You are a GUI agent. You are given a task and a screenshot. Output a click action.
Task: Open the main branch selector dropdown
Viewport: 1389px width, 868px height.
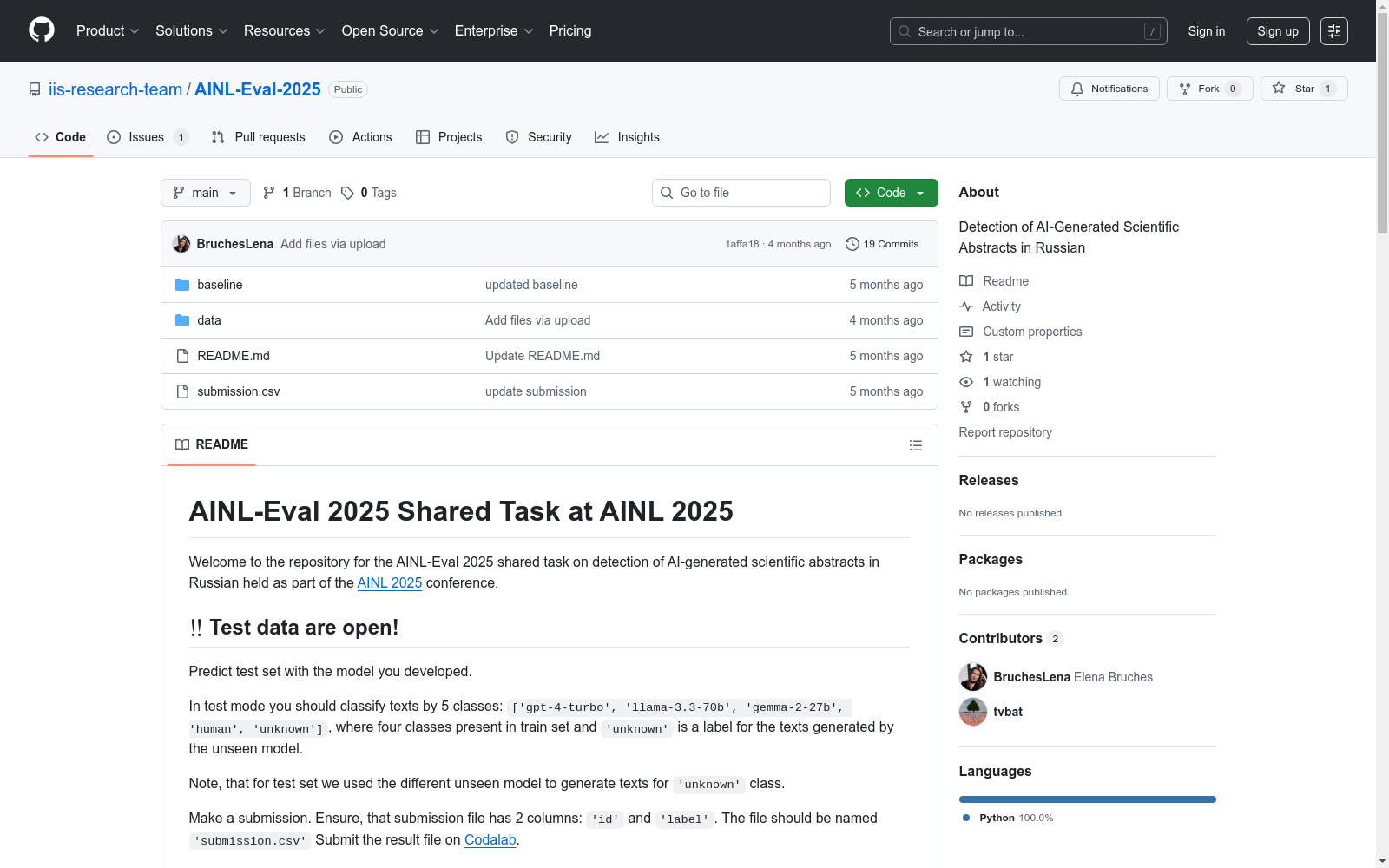point(206,193)
